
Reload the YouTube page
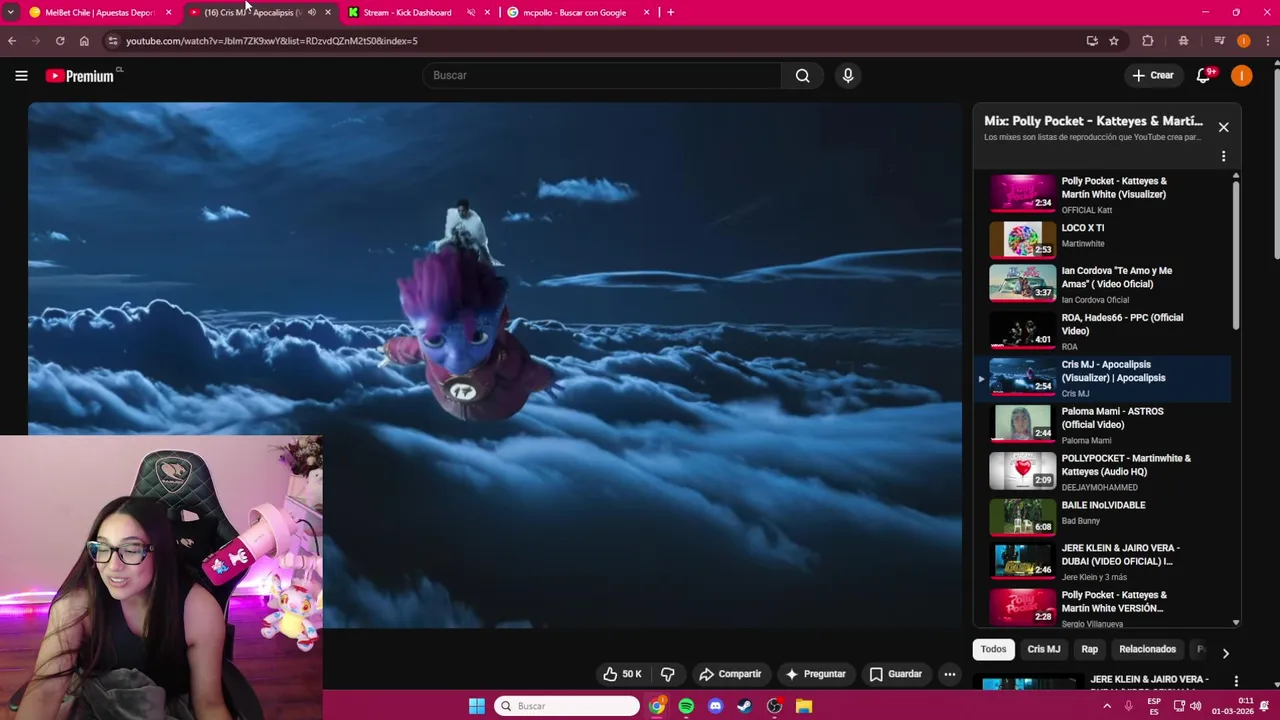click(60, 41)
